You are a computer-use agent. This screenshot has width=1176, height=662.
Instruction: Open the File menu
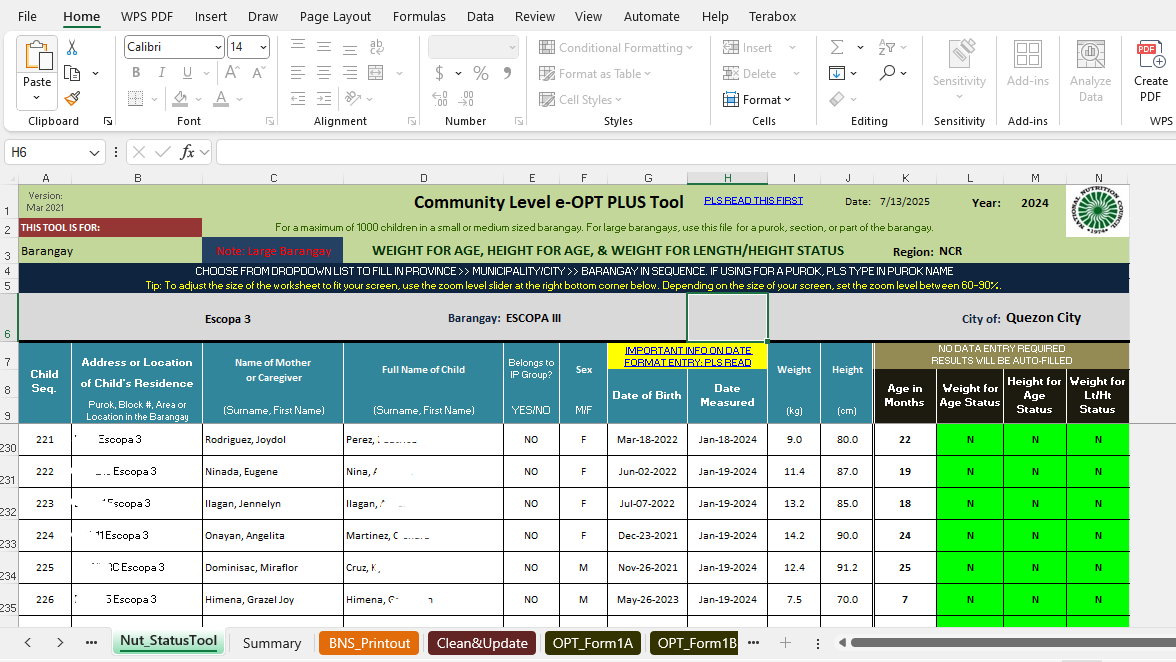[x=27, y=16]
